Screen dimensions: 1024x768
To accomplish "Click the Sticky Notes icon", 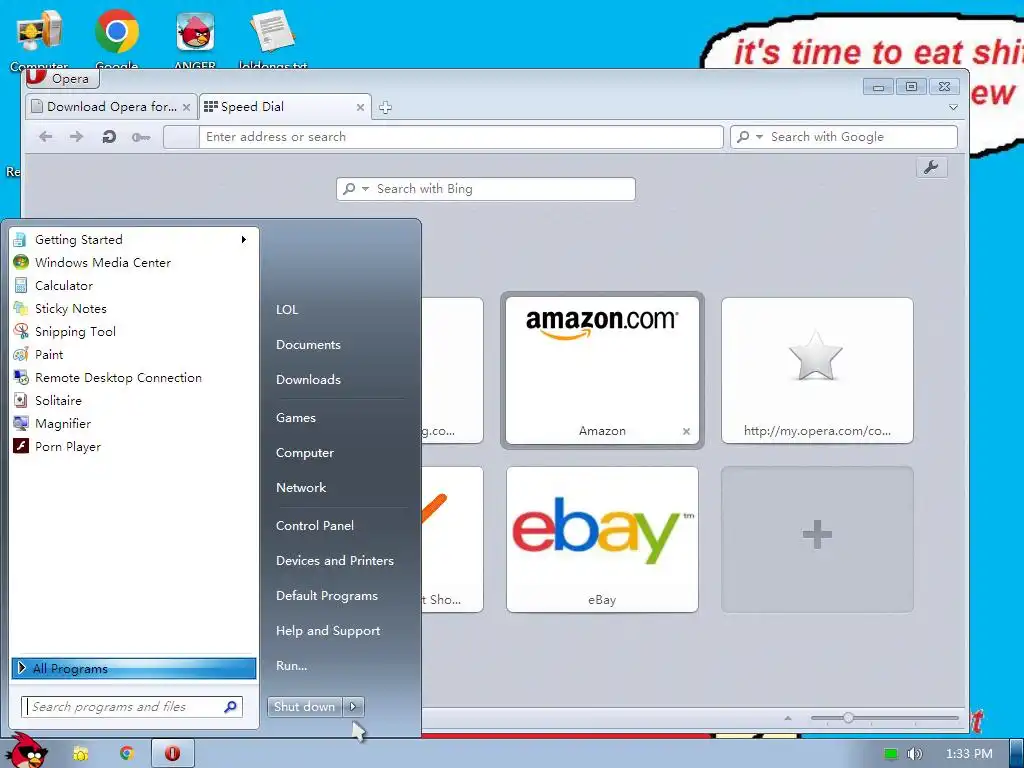I will [x=21, y=308].
